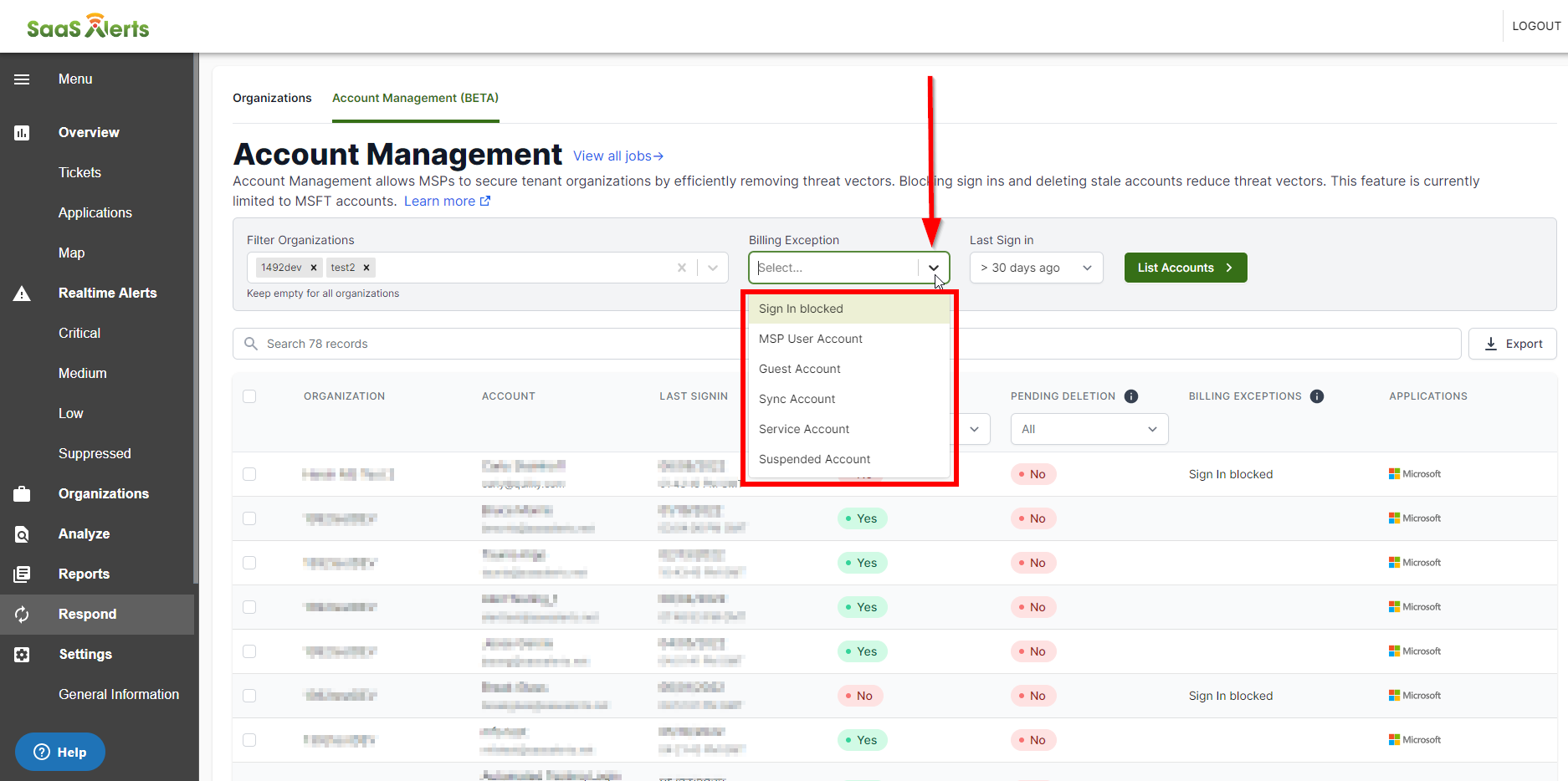Click the APPLICATIONS column header

pos(1428,396)
